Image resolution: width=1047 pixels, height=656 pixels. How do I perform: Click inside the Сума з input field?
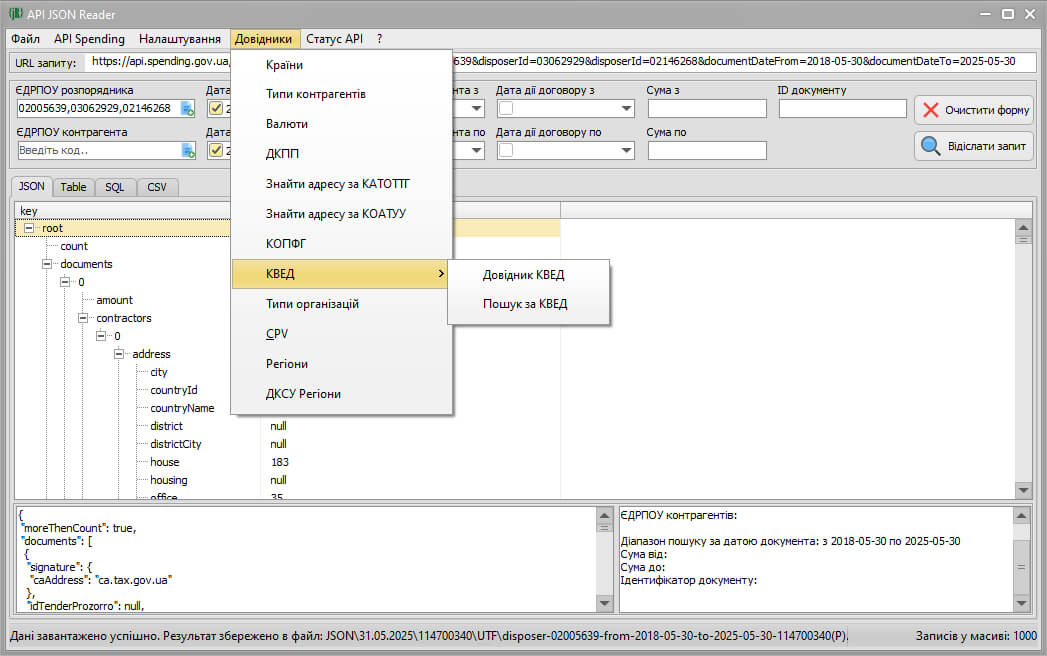(706, 108)
